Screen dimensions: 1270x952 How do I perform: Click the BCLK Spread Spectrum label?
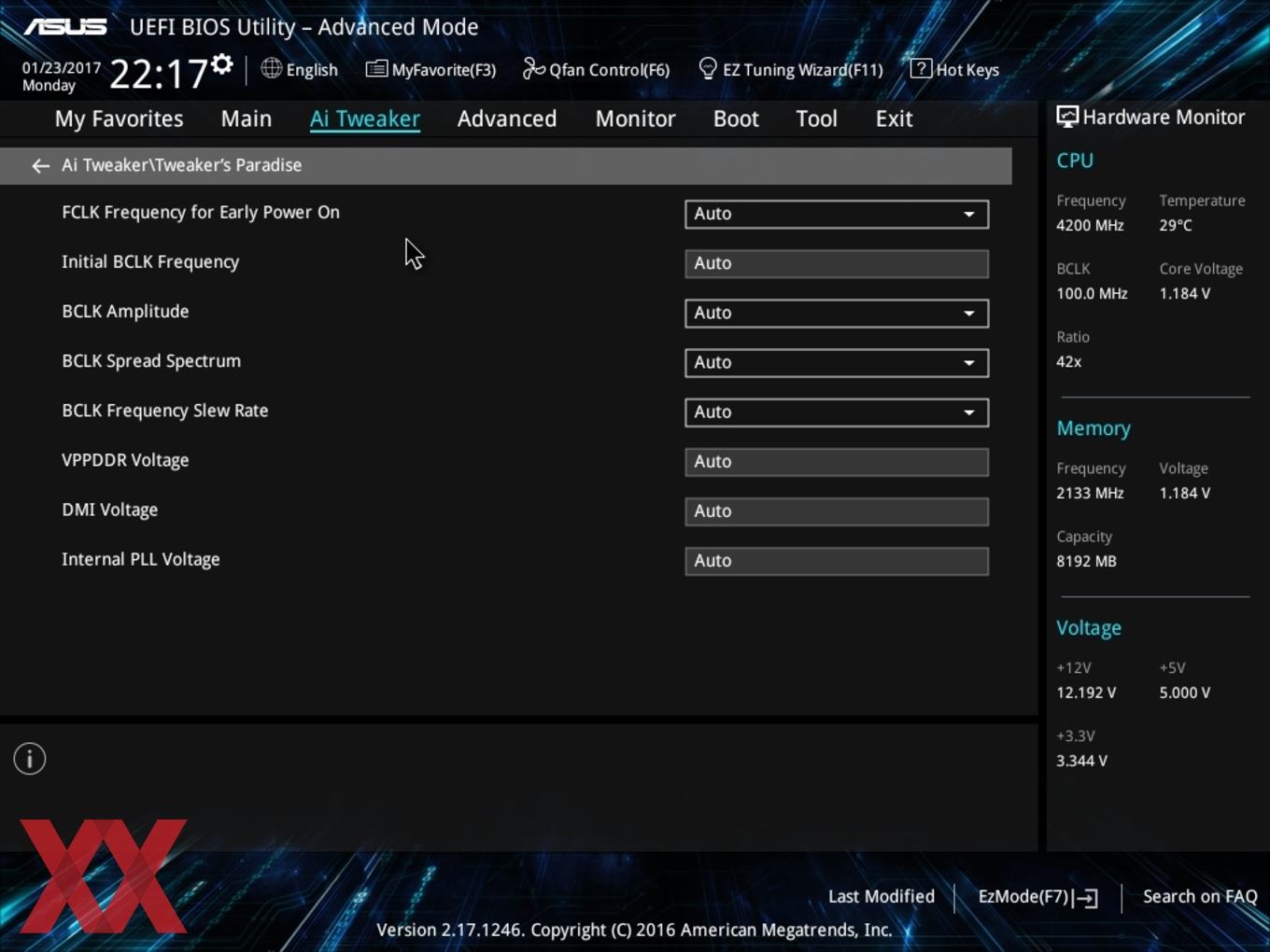[151, 360]
